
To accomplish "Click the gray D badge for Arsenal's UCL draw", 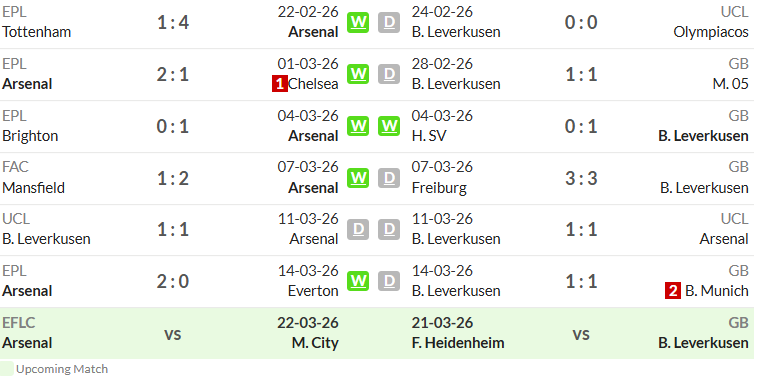I will pyautogui.click(x=358, y=229).
